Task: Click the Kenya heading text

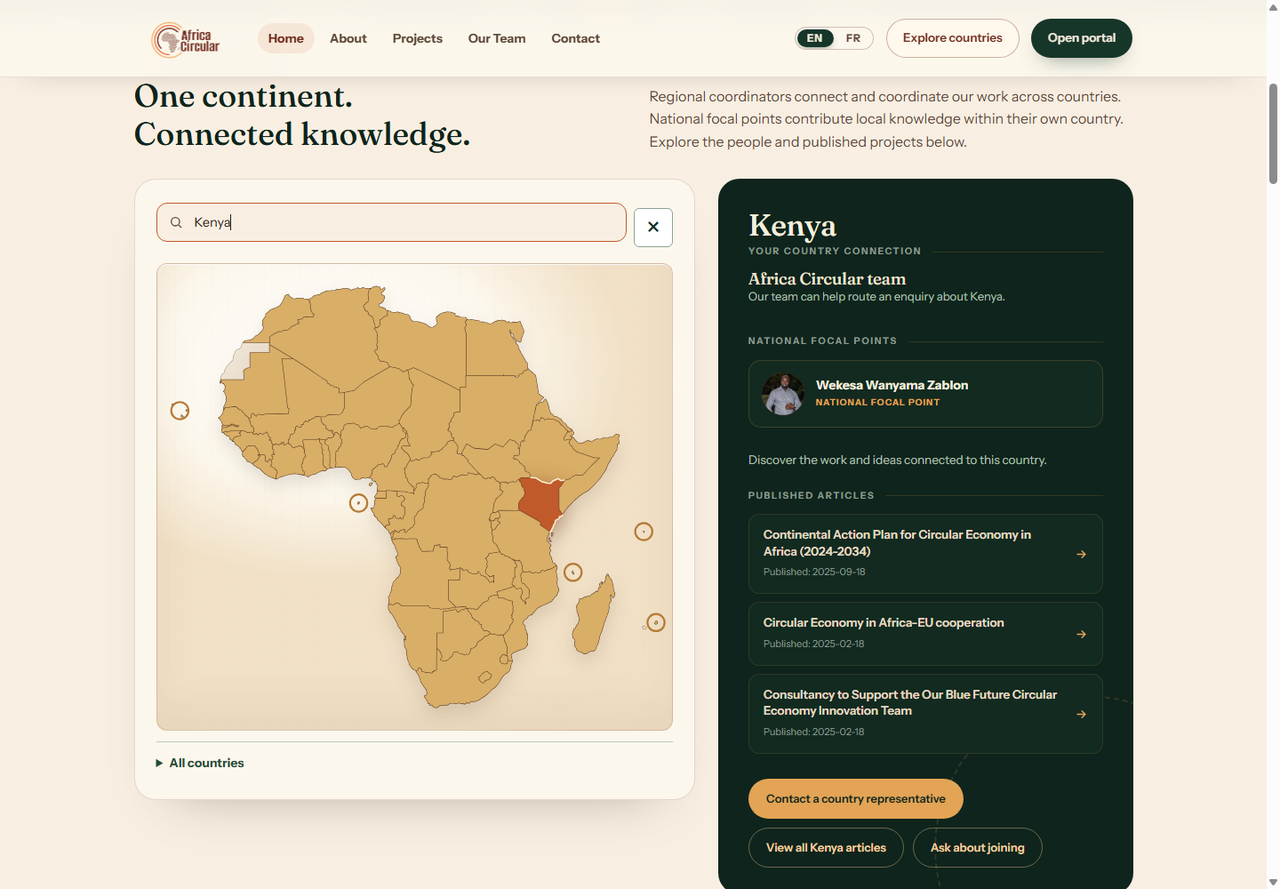Action: coord(792,225)
